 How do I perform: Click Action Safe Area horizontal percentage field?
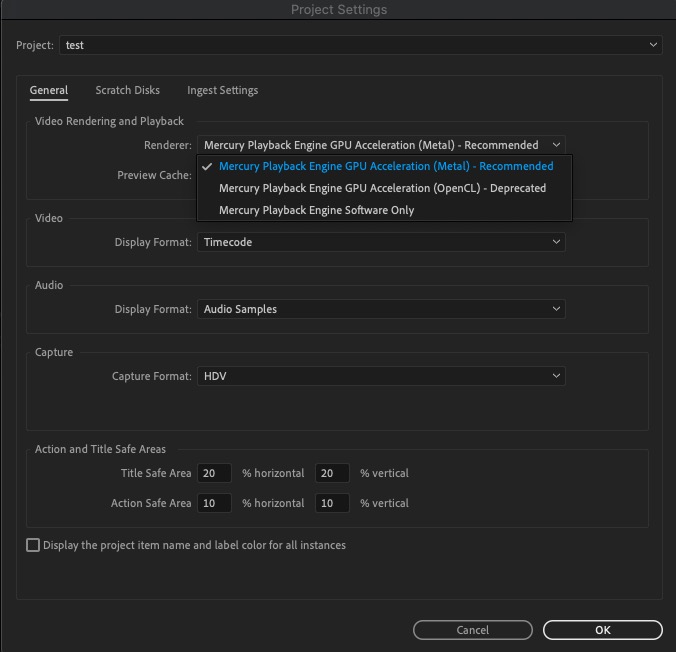click(214, 503)
